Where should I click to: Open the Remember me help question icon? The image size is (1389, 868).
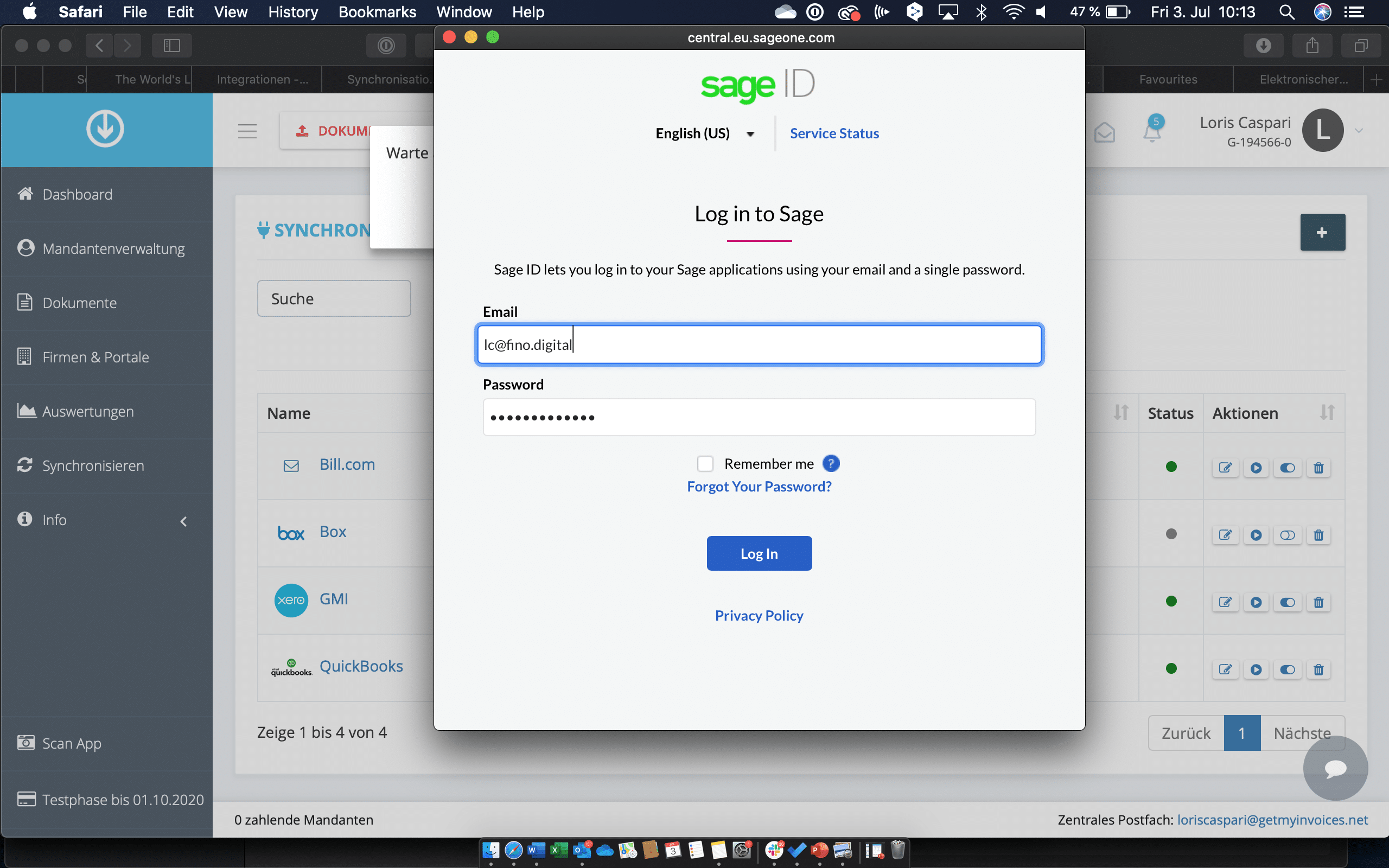click(831, 463)
